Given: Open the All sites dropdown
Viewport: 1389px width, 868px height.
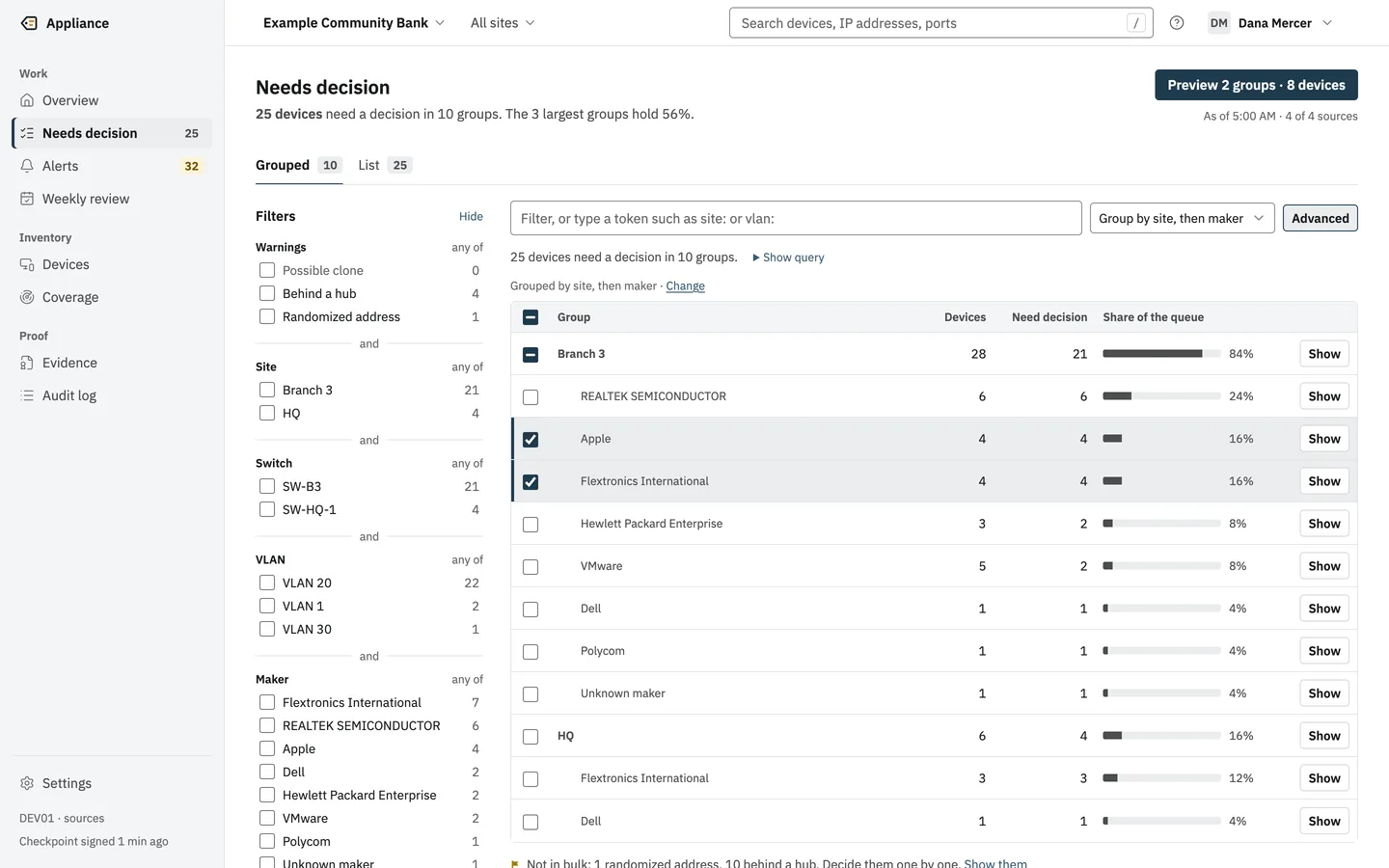Looking at the screenshot, I should 503,23.
